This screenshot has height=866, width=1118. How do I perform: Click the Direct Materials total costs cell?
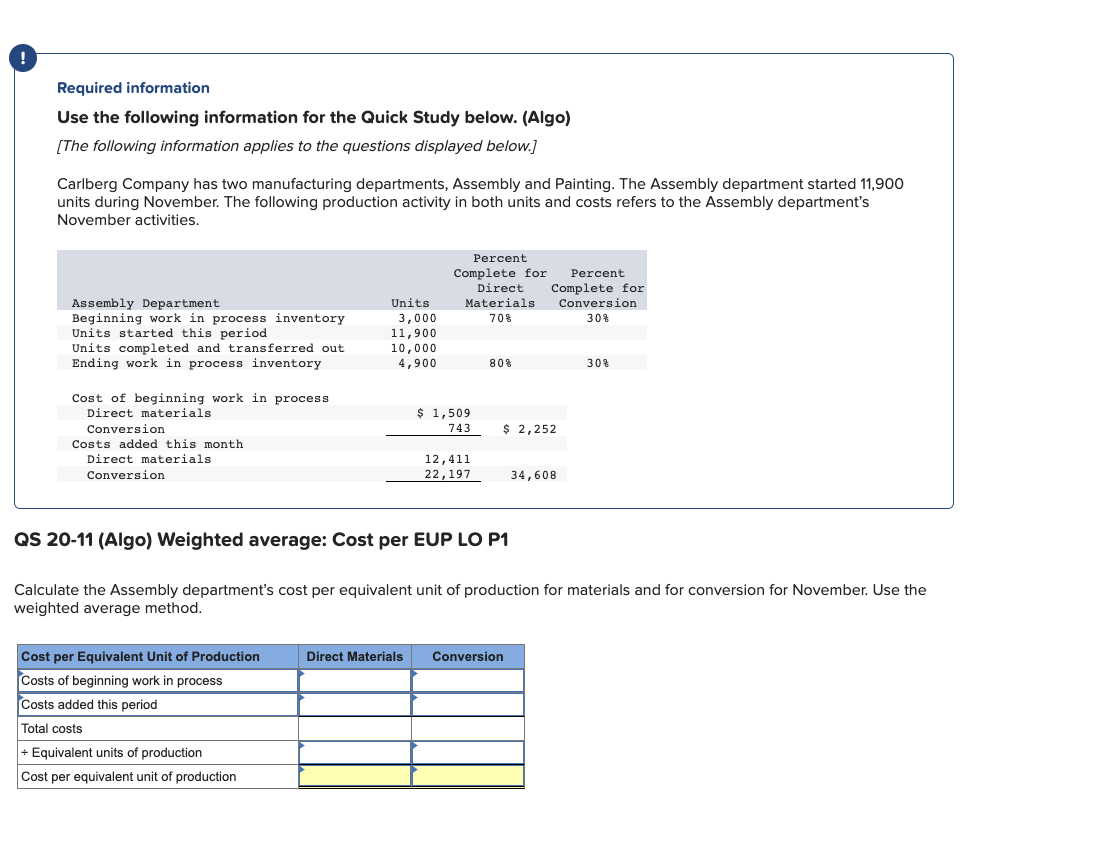(355, 728)
